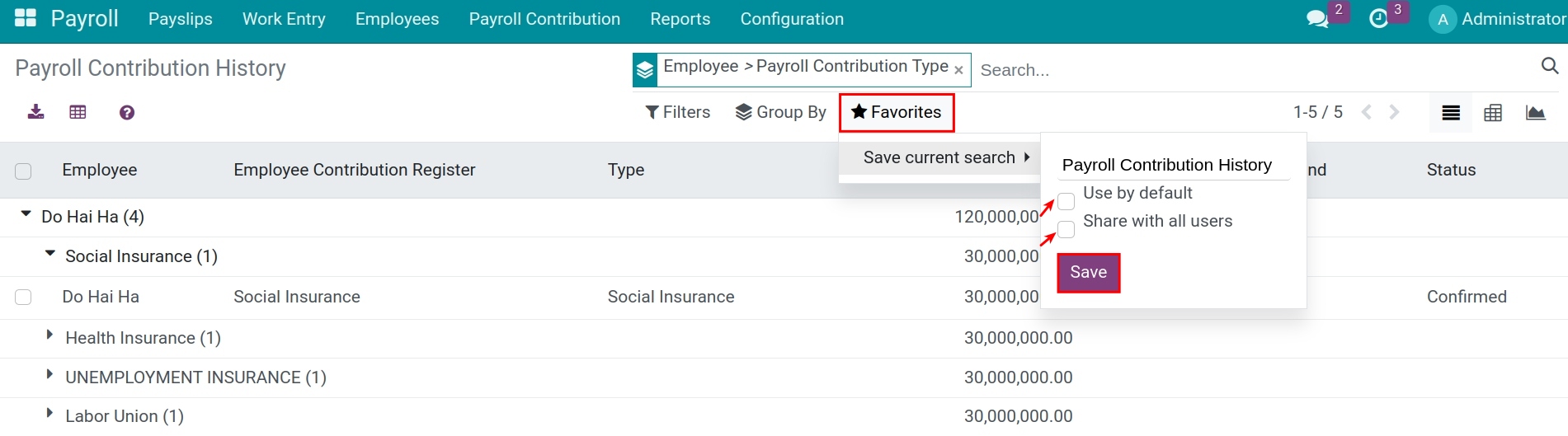This screenshot has height=436, width=1568.
Task: Sort by Employee Contribution Register column
Action: pyautogui.click(x=355, y=170)
